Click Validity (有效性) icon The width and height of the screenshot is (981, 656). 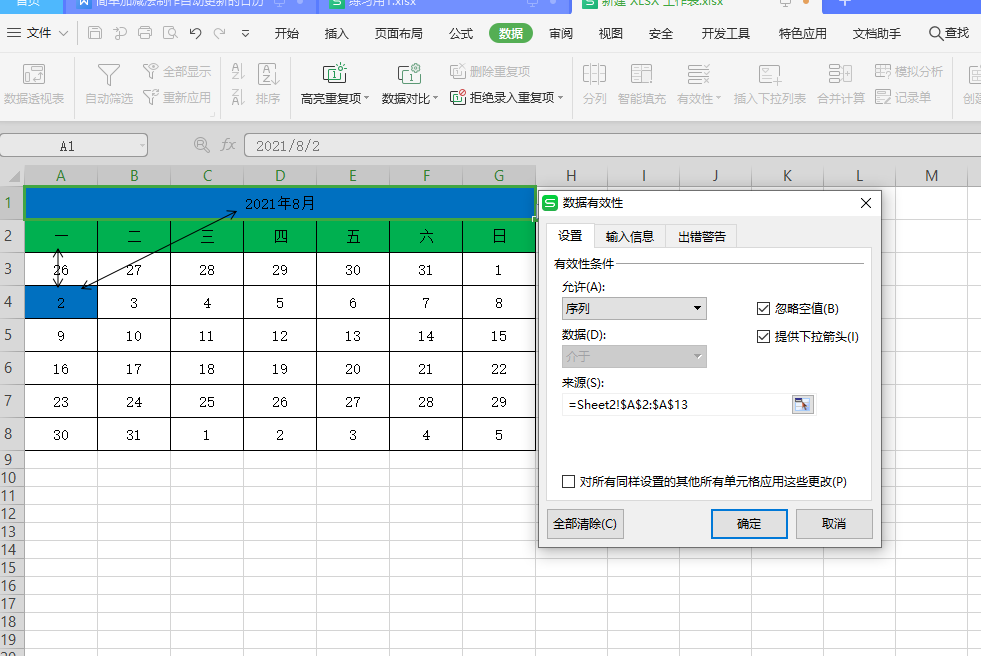698,74
